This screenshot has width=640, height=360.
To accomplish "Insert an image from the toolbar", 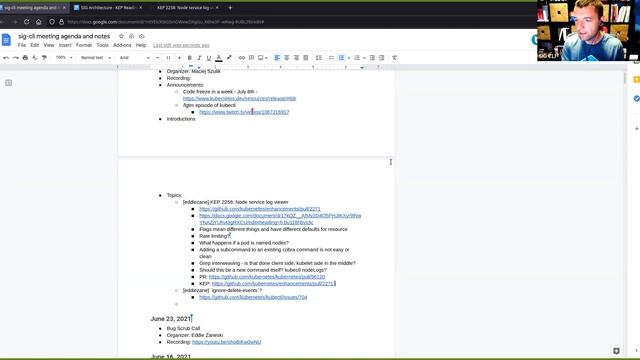I will [x=260, y=58].
